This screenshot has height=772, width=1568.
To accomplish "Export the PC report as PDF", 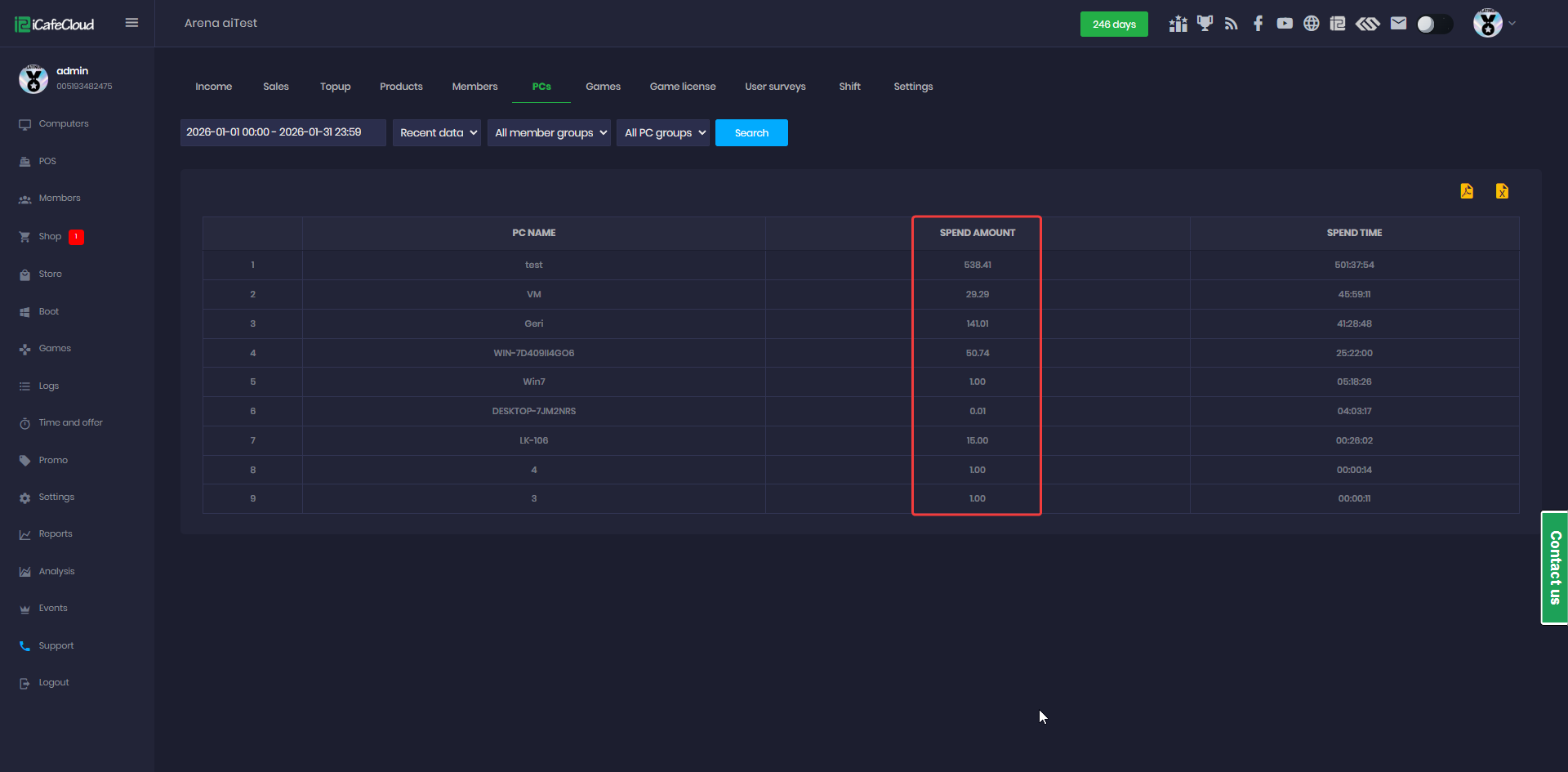I will 1467,191.
